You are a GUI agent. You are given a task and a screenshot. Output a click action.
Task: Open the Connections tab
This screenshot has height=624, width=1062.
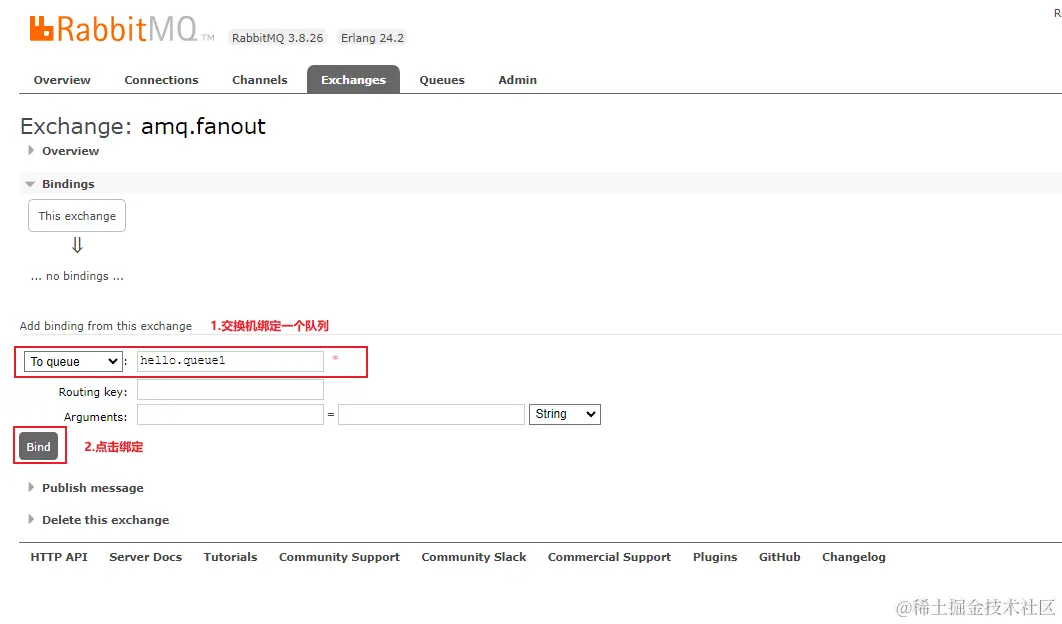coord(161,80)
